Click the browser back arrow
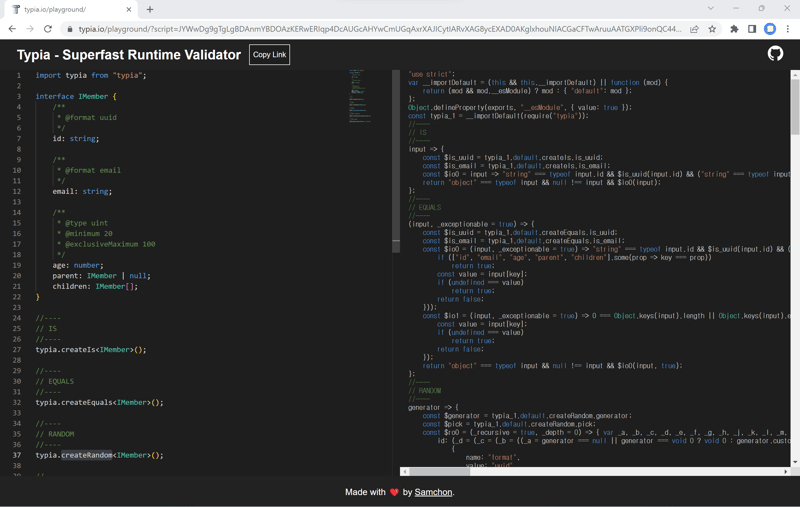Image resolution: width=800 pixels, height=507 pixels. click(x=12, y=29)
